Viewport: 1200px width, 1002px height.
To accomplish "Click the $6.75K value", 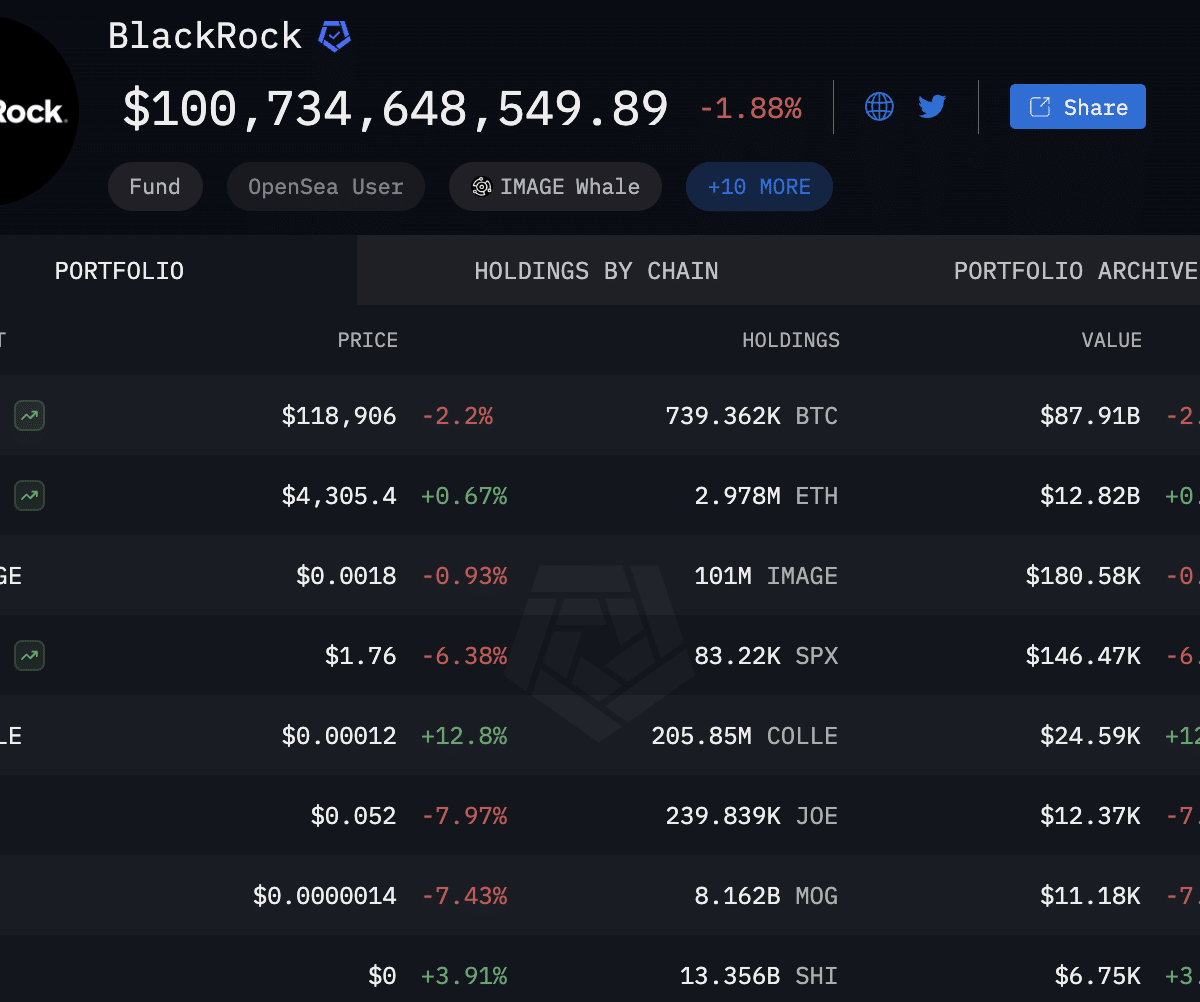I will (x=1097, y=976).
